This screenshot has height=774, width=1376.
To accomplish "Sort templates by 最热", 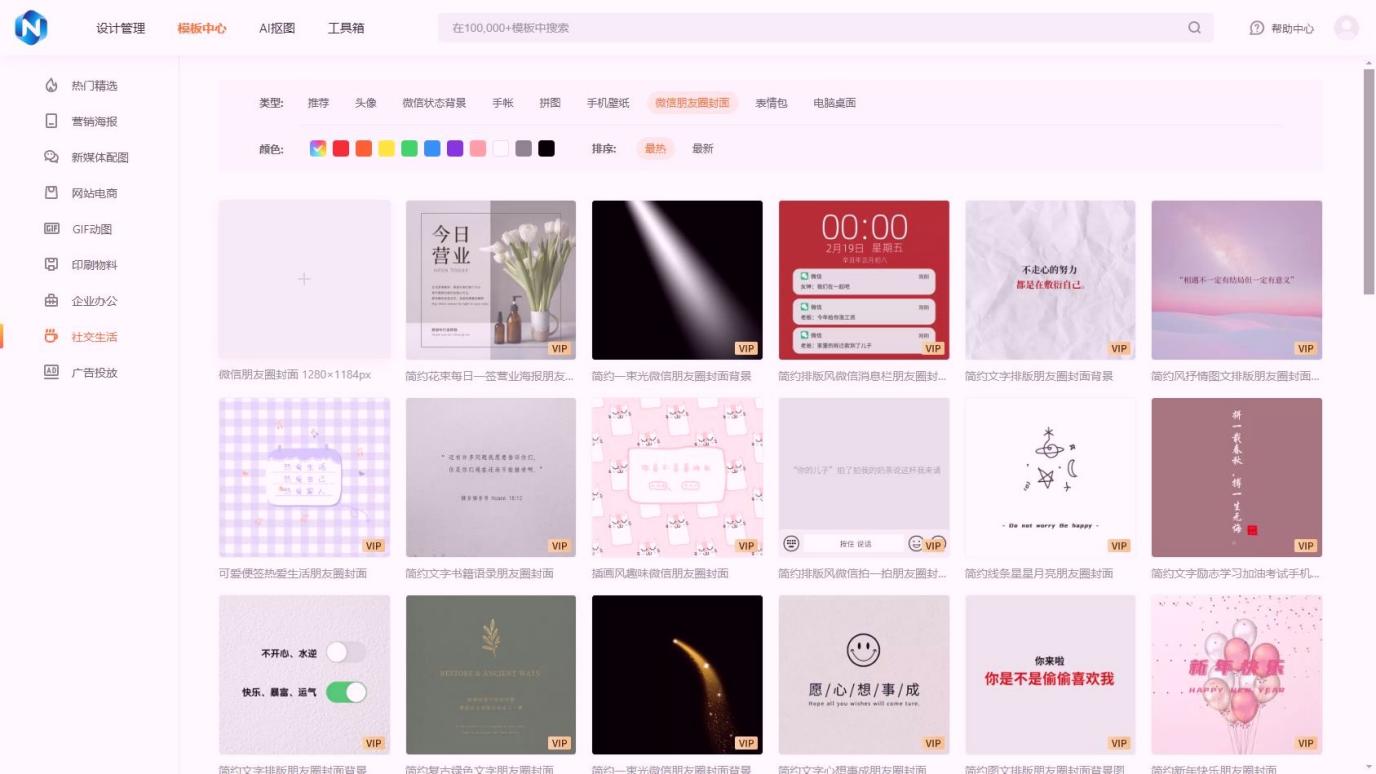I will [x=655, y=149].
